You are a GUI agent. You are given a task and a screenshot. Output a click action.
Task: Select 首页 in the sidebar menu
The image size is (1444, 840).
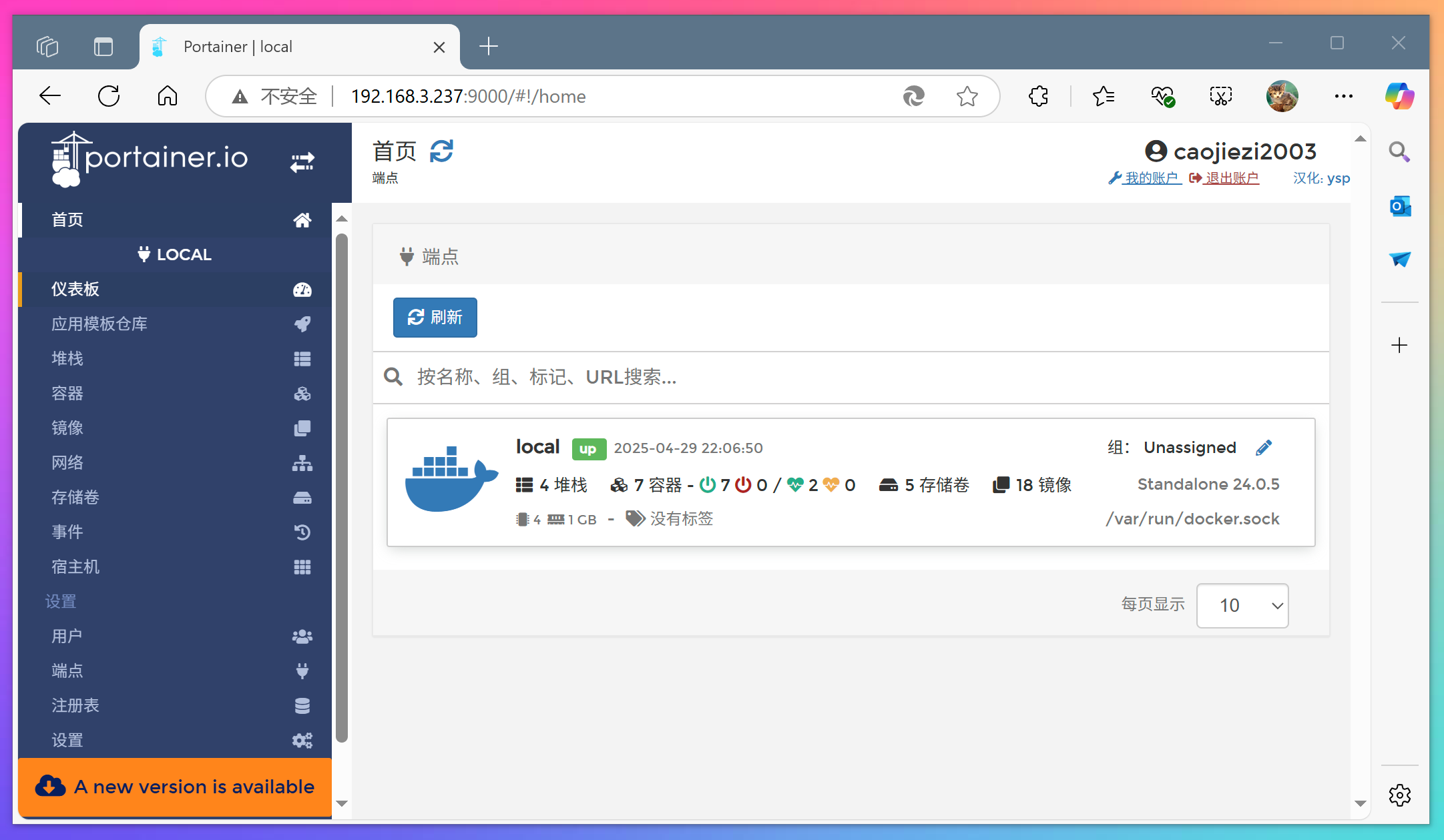pos(67,220)
